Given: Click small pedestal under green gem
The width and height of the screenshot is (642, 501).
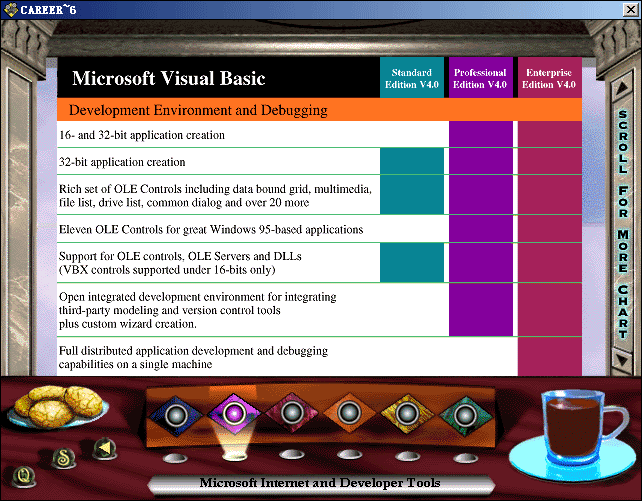Looking at the screenshot, I should pos(465,458).
